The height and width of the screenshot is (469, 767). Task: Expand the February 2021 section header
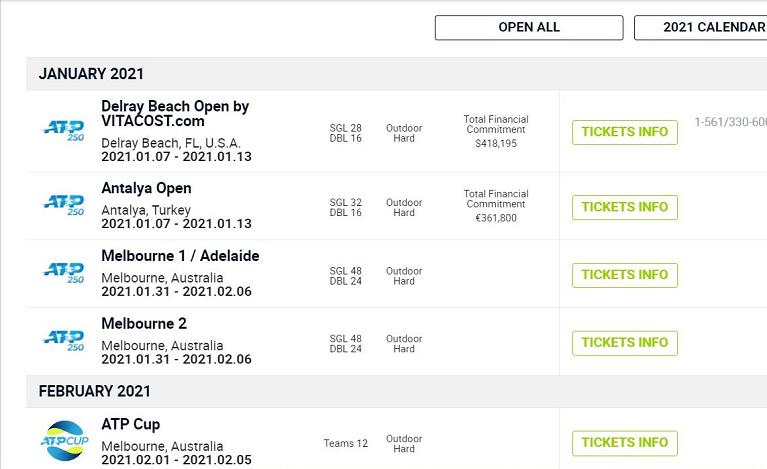[x=95, y=391]
